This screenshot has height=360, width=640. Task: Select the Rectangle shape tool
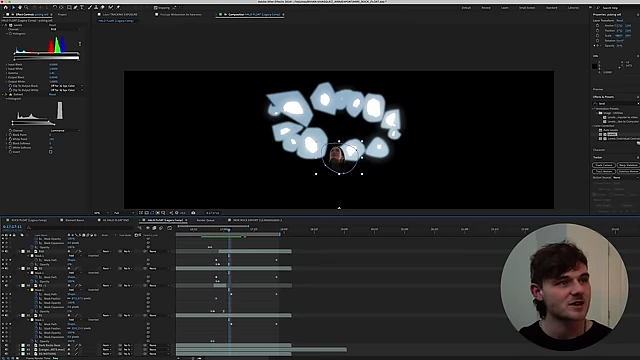[x=69, y=7]
